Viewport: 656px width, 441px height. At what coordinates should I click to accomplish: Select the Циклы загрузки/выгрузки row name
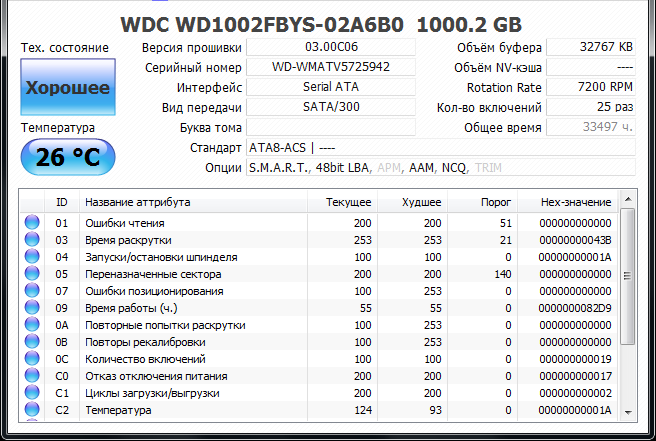(152, 393)
